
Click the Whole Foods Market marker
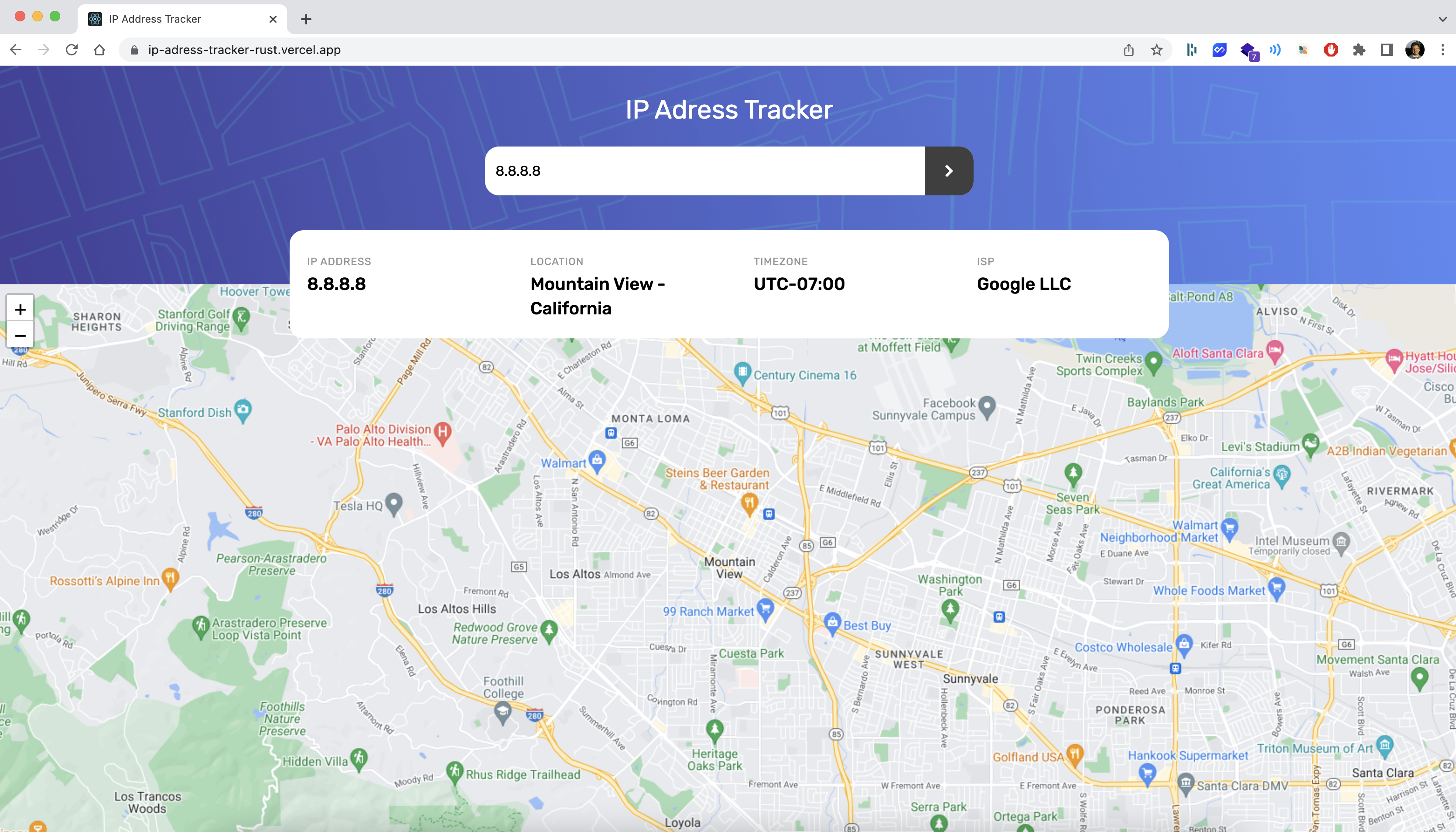pyautogui.click(x=1277, y=589)
